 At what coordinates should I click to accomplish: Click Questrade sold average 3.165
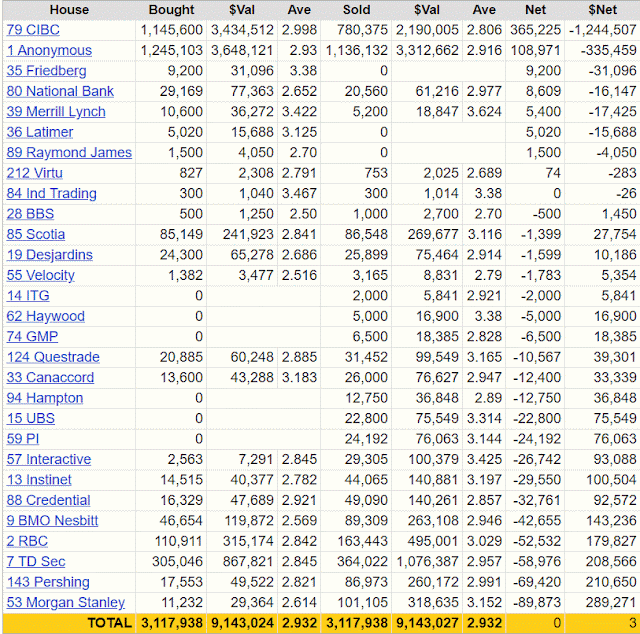click(x=484, y=357)
